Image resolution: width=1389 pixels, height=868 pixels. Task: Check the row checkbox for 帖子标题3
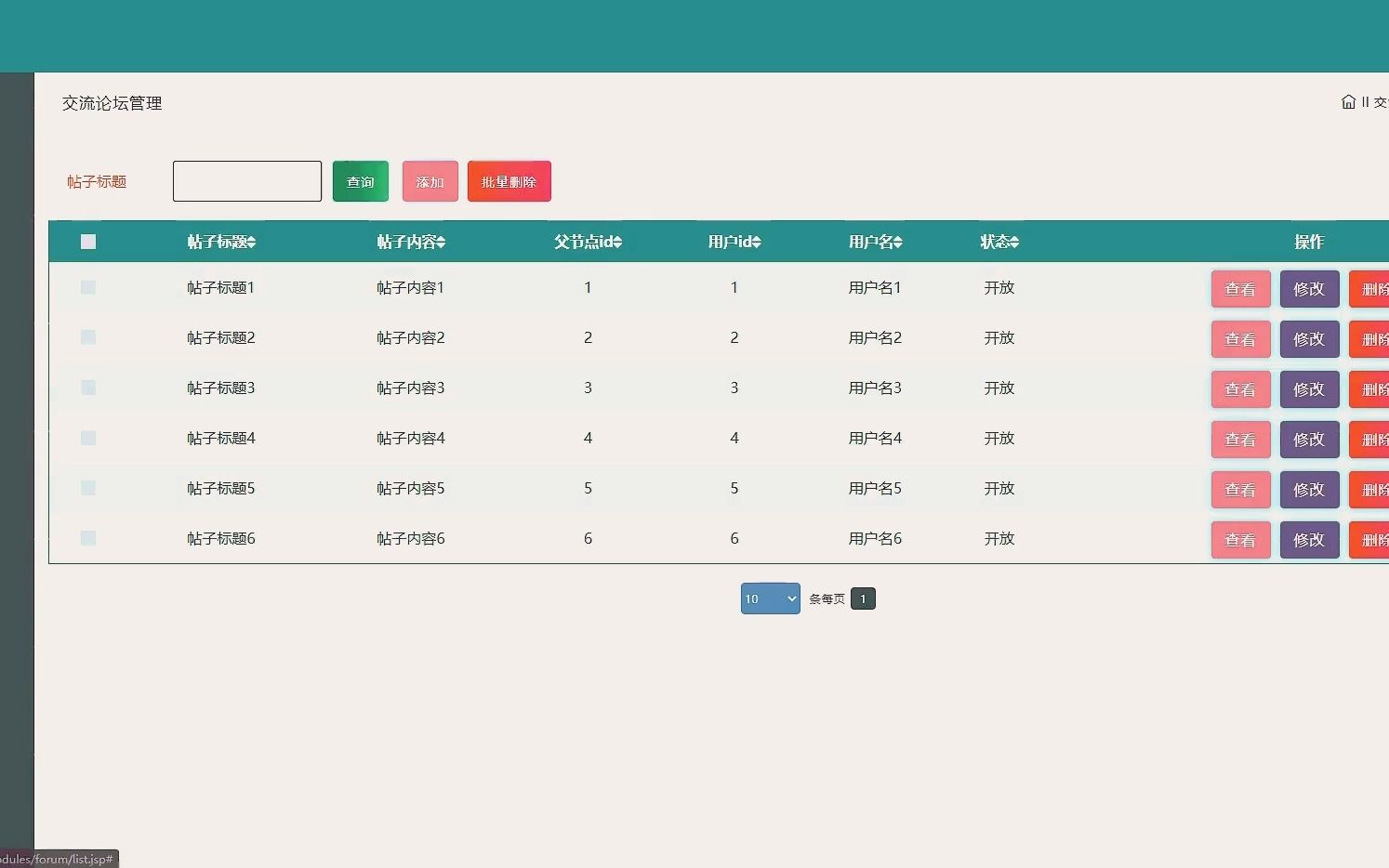[88, 388]
